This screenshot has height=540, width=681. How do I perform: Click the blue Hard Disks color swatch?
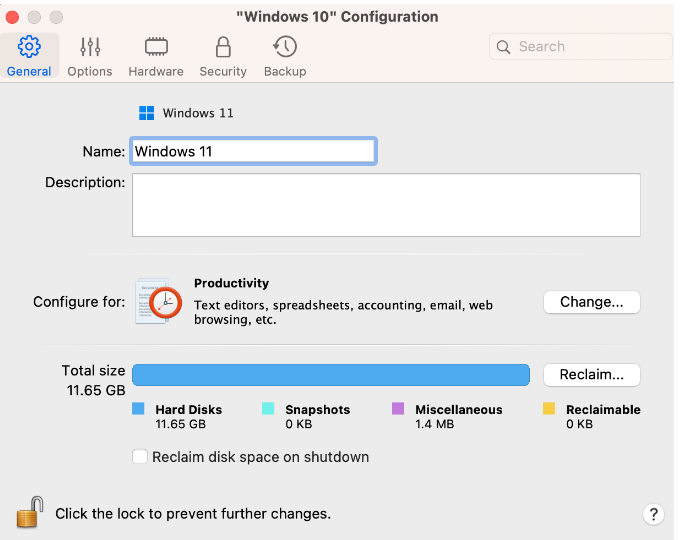[138, 409]
